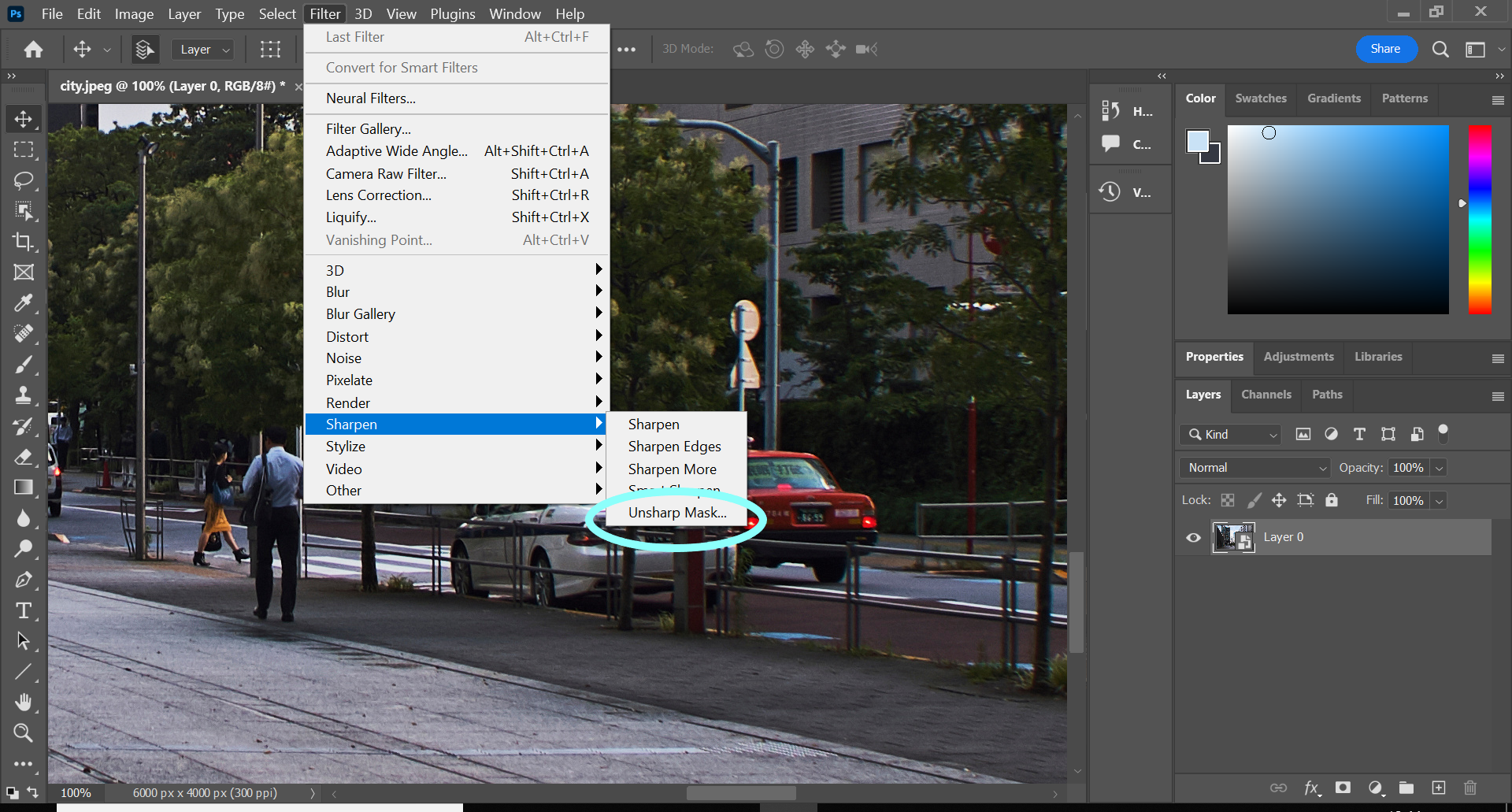Open Neural Filters menu entry
Image resolution: width=1512 pixels, height=812 pixels.
pos(457,98)
